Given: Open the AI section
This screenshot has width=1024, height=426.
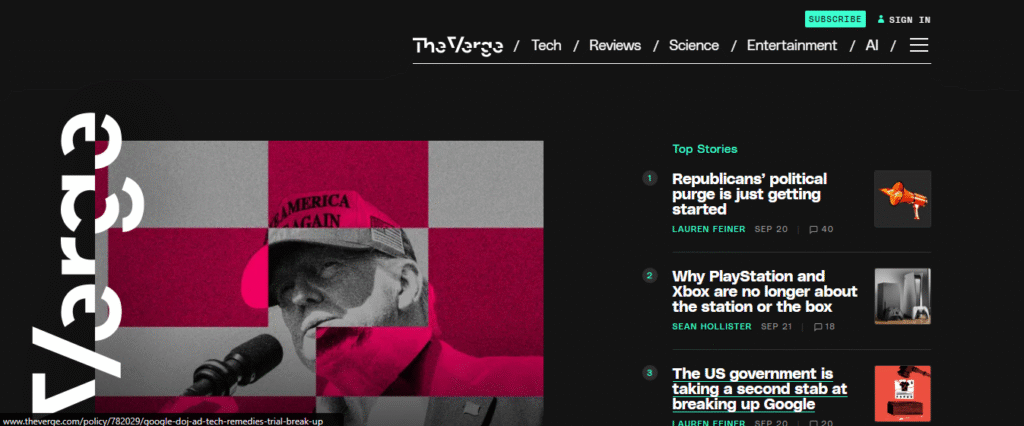Looking at the screenshot, I should point(872,45).
